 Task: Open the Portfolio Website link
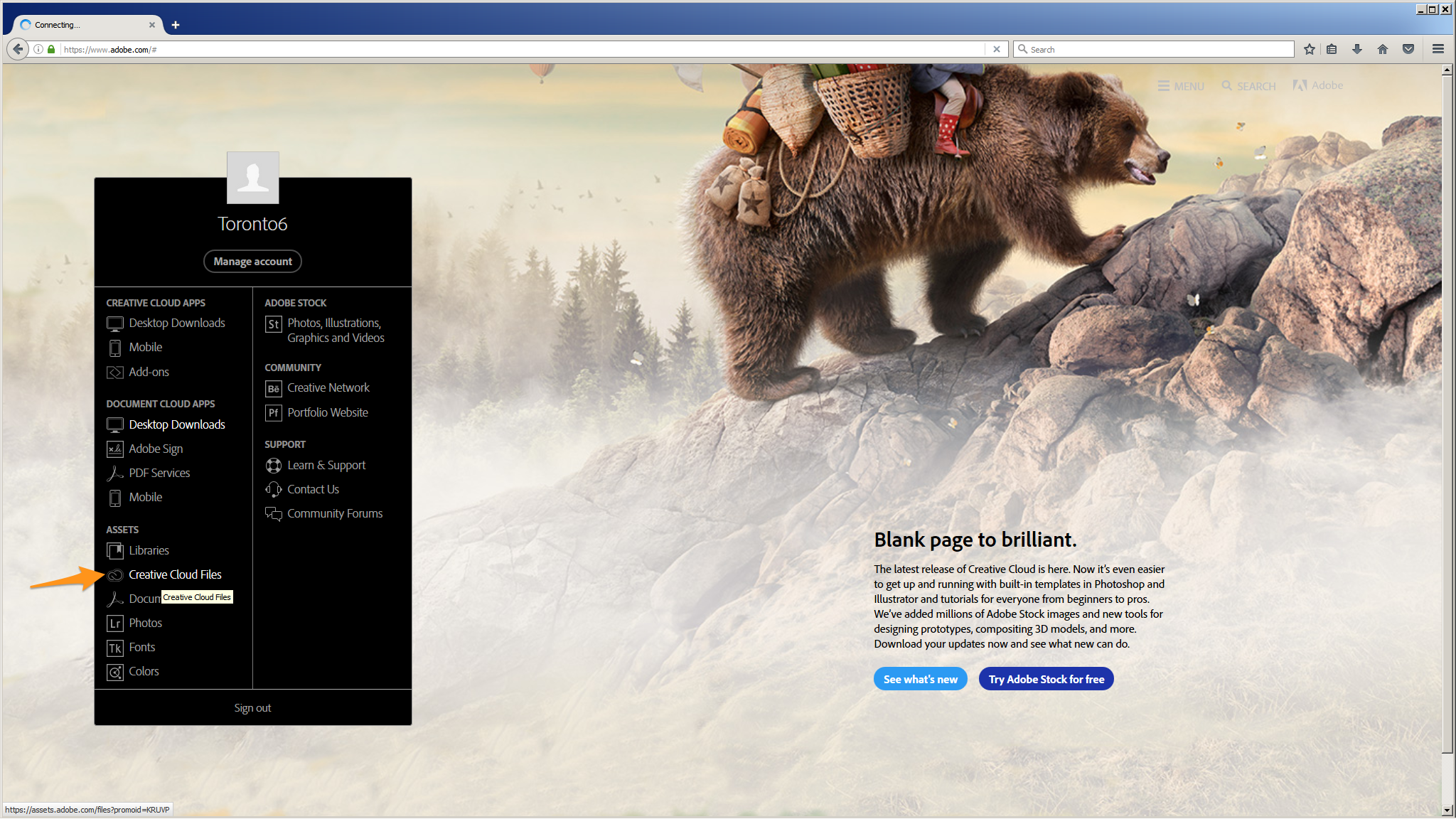[328, 413]
